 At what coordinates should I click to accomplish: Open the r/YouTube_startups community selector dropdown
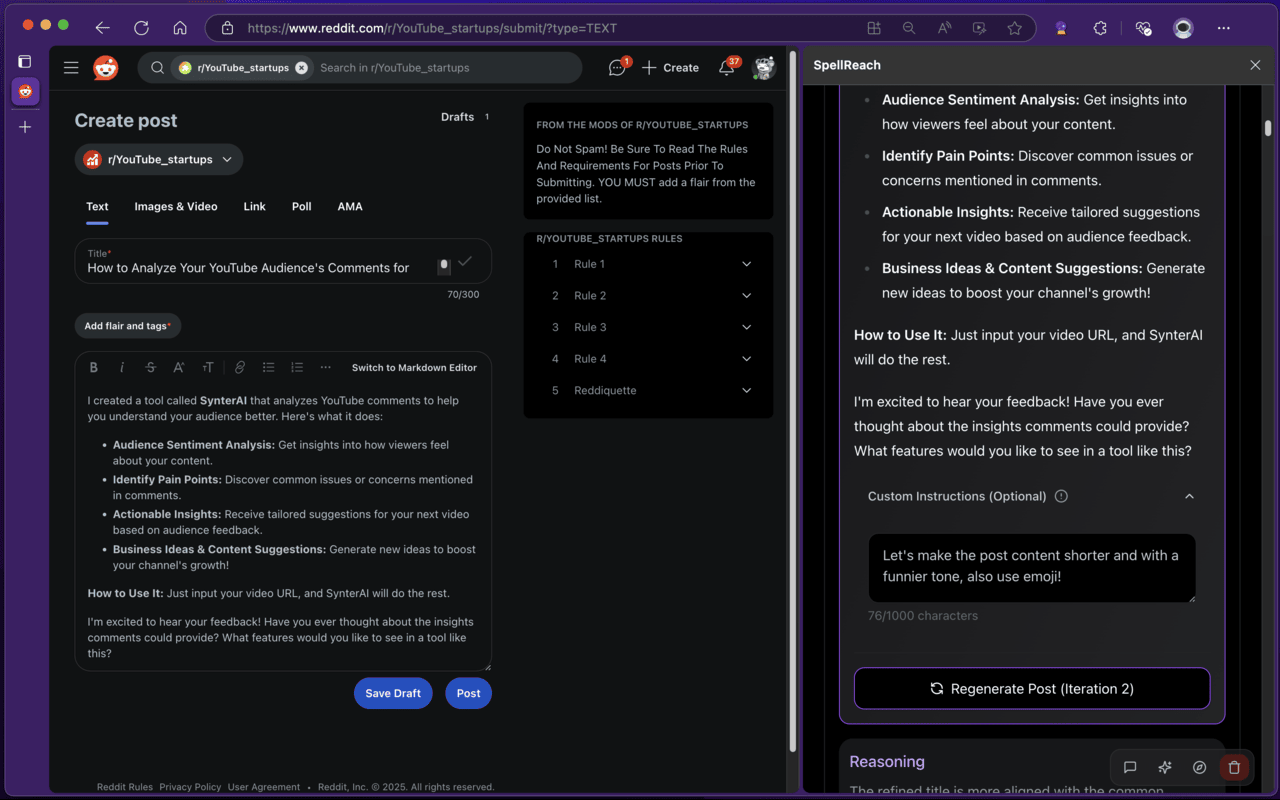159,159
